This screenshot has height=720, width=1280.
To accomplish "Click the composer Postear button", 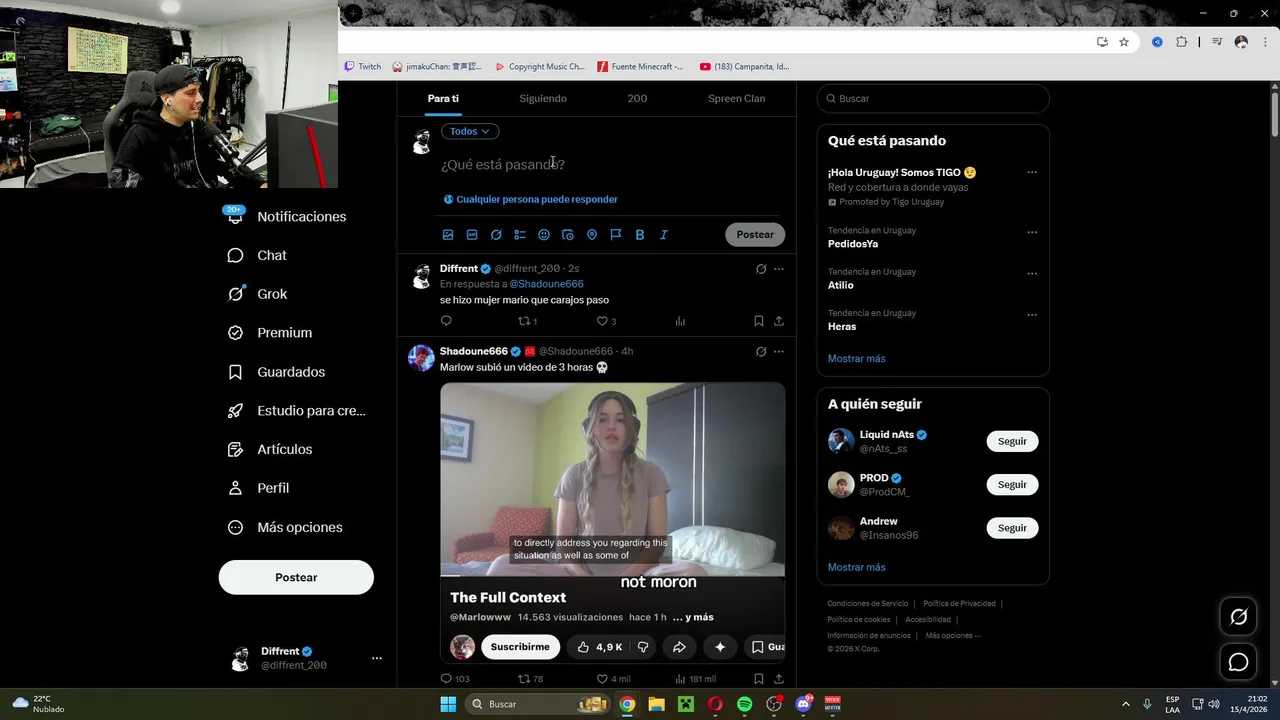I will [755, 234].
